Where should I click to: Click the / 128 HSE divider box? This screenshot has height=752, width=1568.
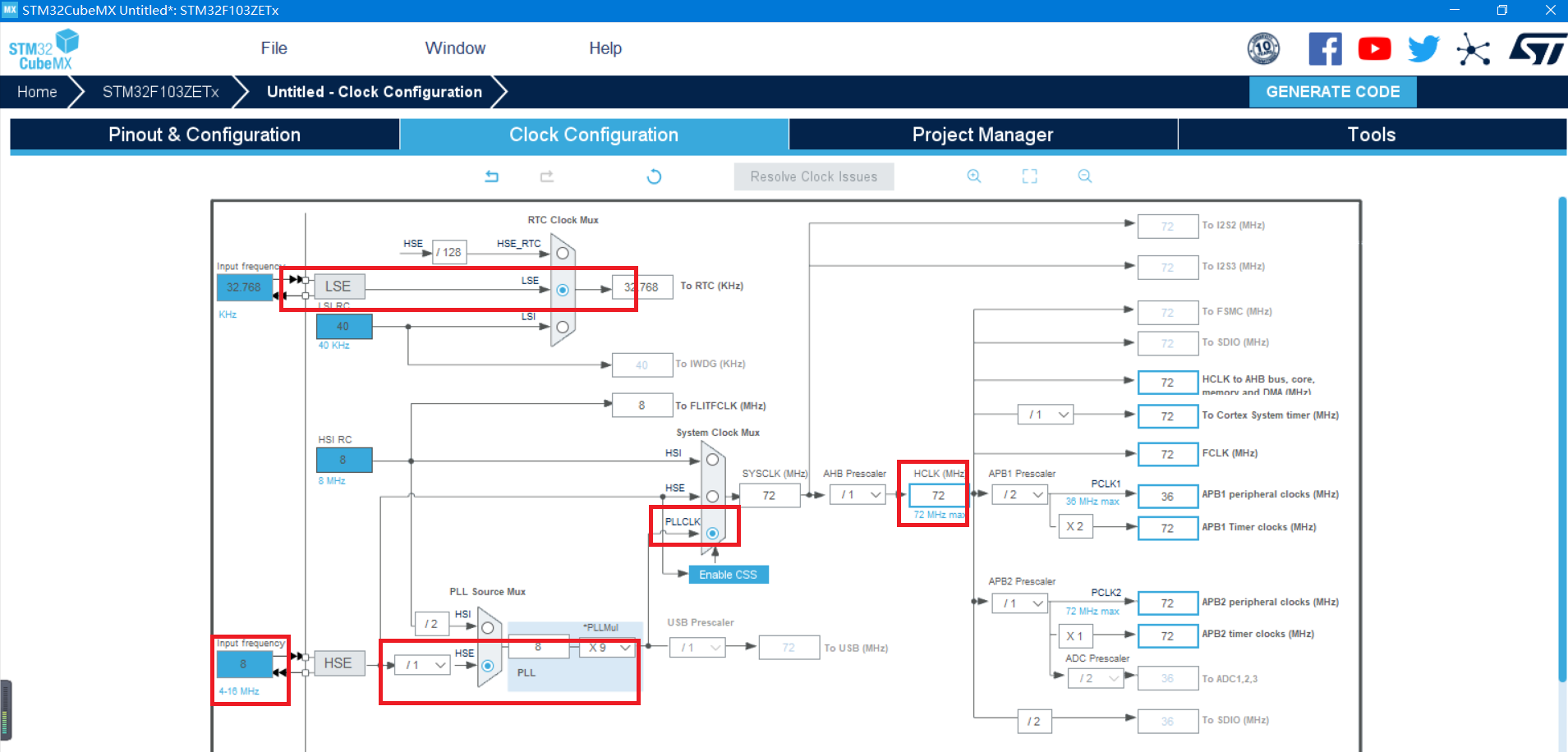tap(449, 252)
